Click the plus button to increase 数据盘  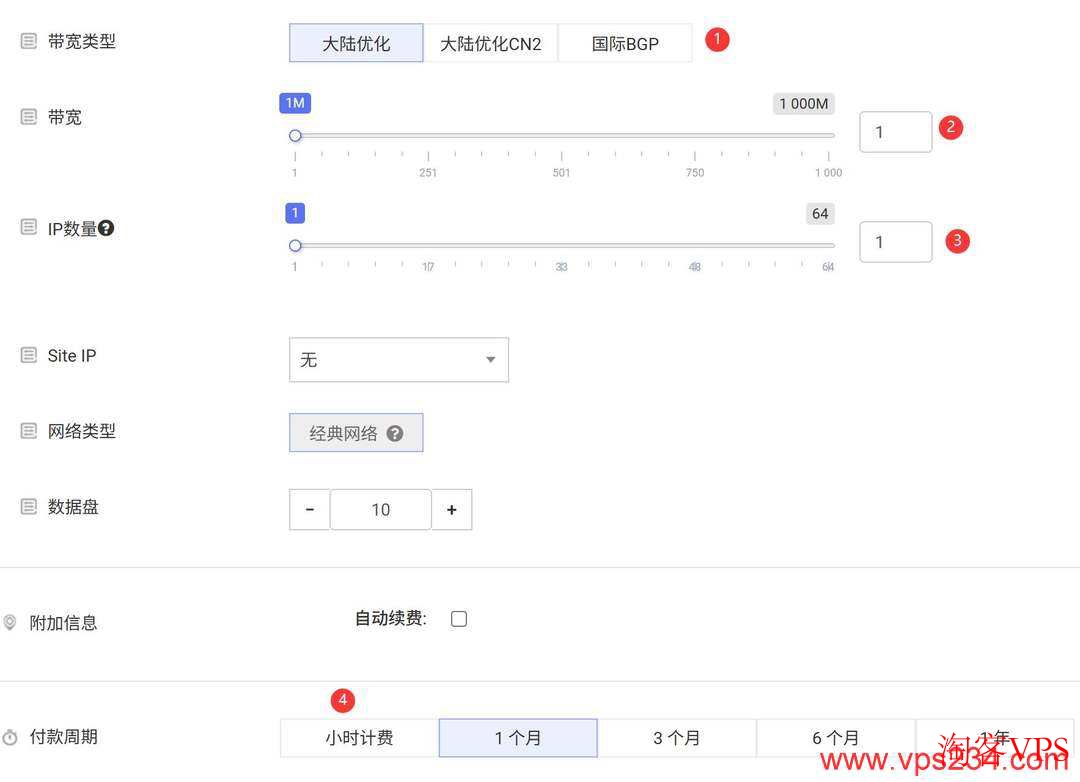click(x=452, y=509)
